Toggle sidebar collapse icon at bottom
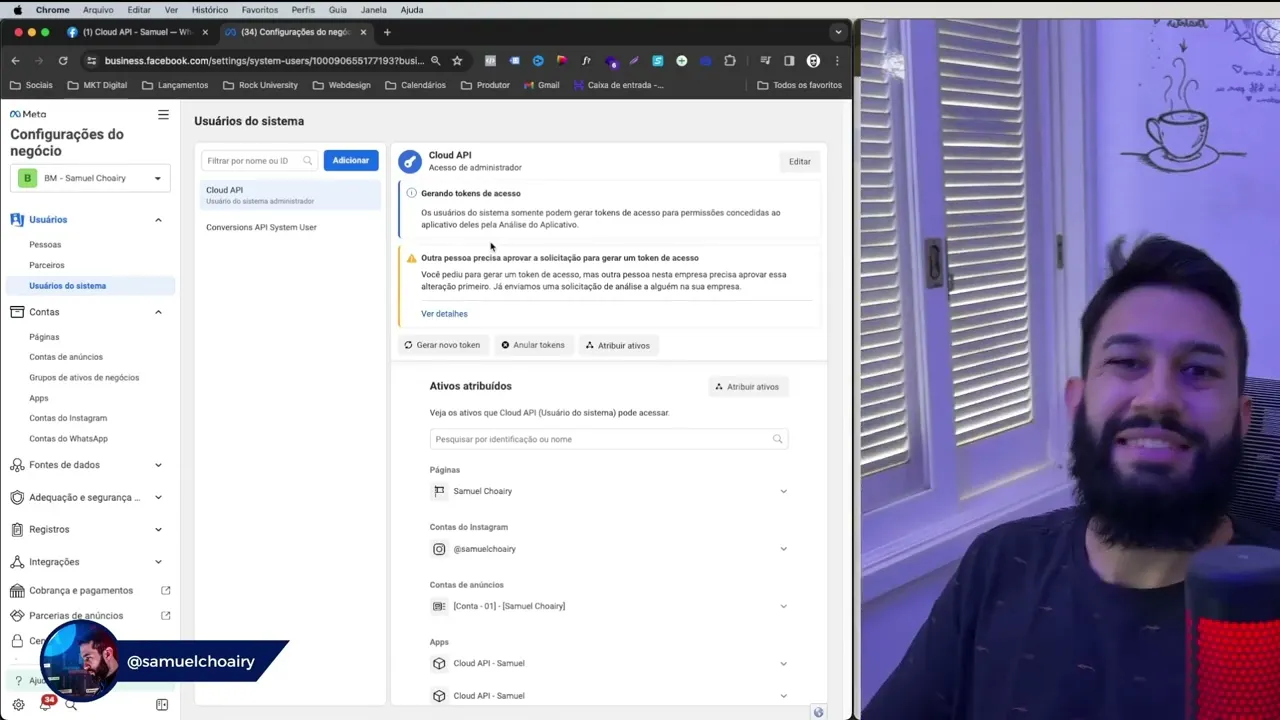 (x=162, y=705)
